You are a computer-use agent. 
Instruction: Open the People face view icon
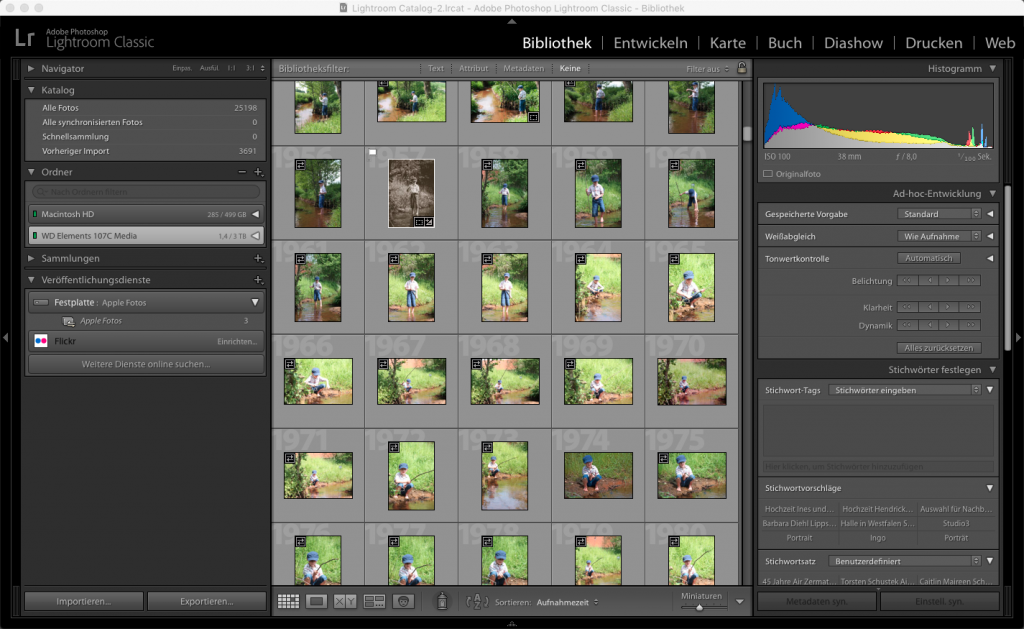[404, 601]
